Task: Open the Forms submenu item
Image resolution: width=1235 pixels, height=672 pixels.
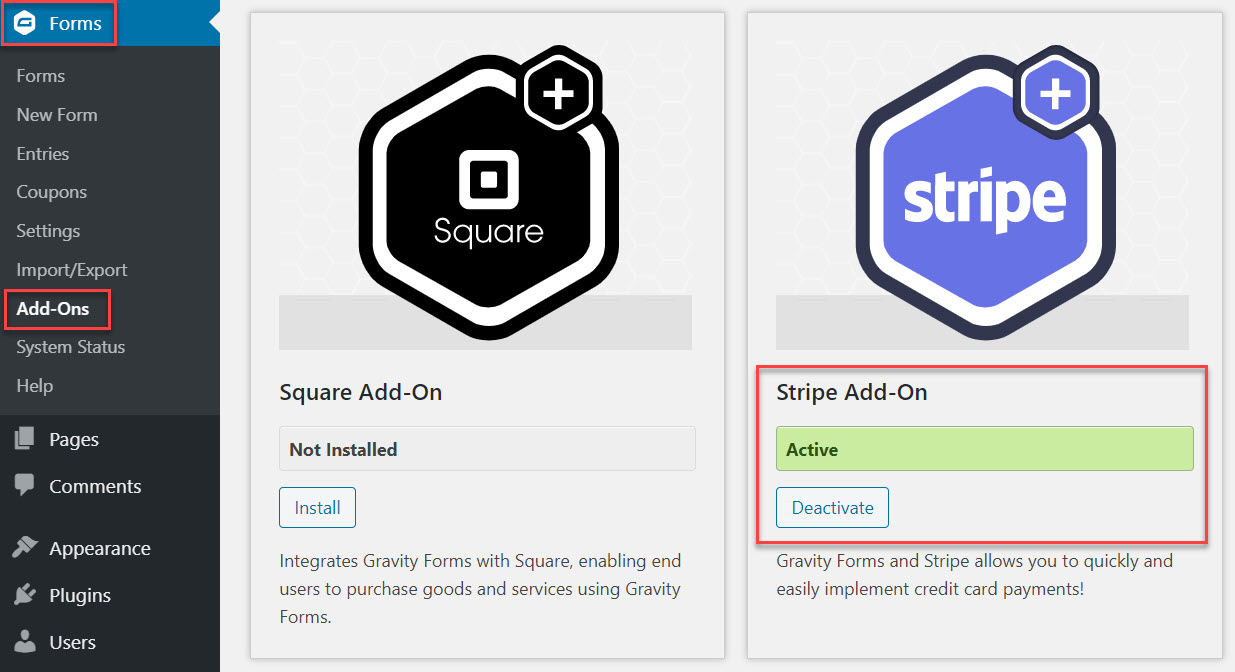Action: point(41,76)
